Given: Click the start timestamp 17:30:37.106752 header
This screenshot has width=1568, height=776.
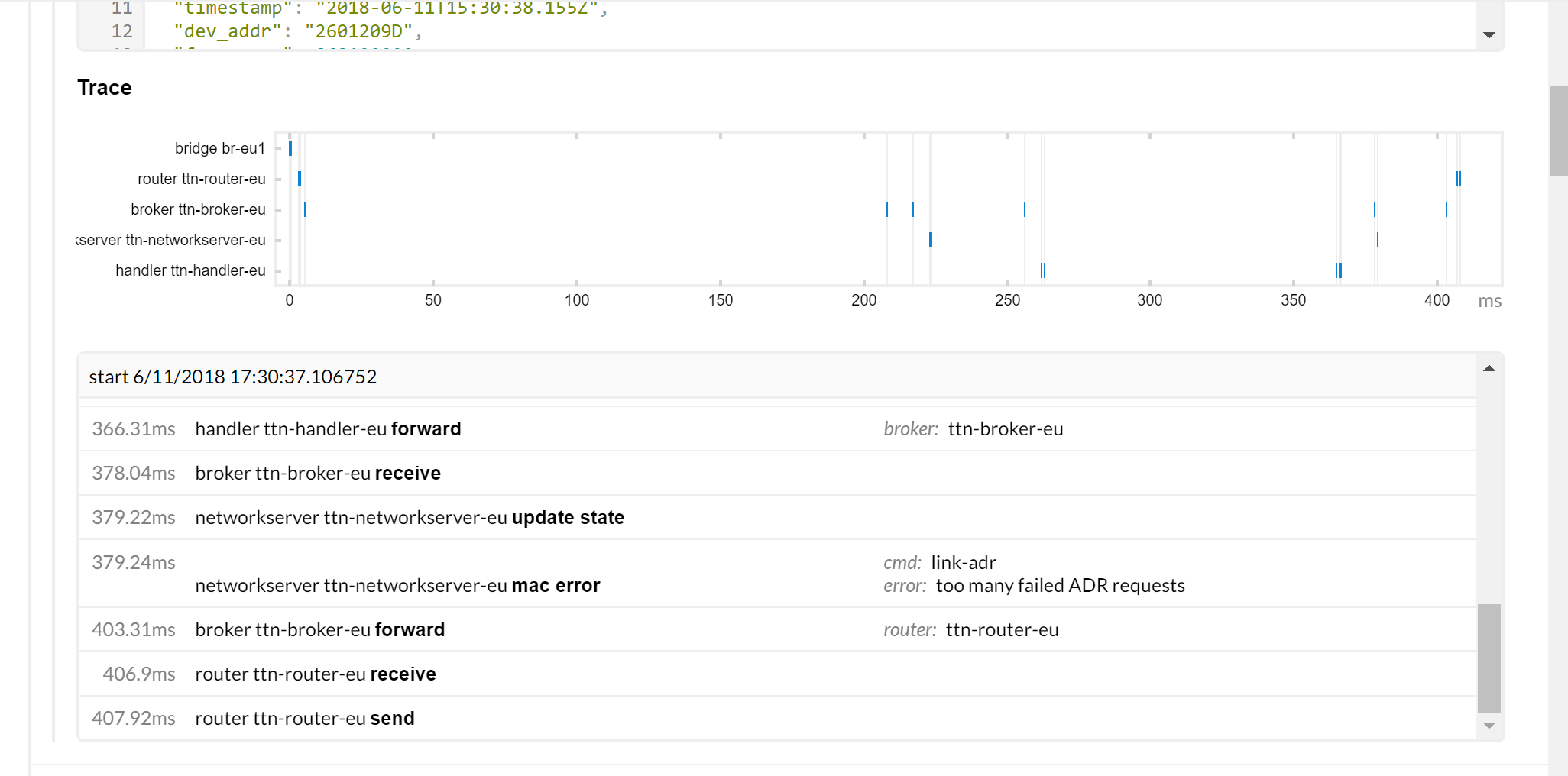Looking at the screenshot, I should (233, 377).
